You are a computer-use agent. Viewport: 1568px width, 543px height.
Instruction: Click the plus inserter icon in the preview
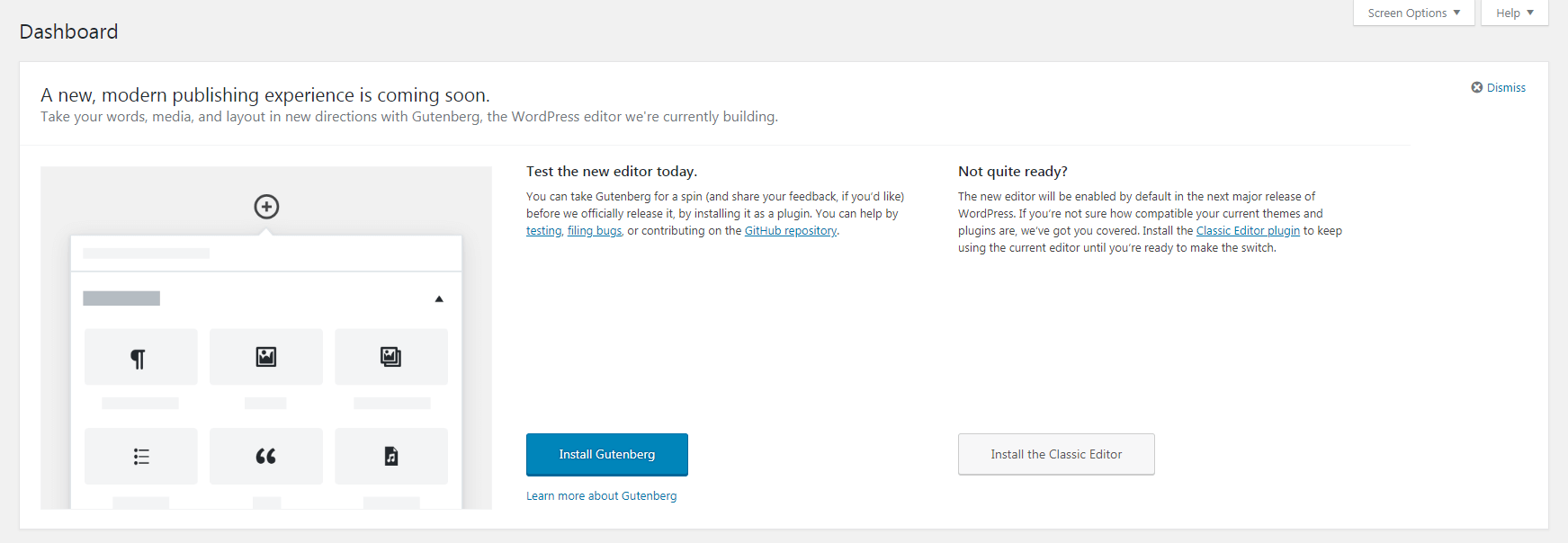[x=266, y=207]
